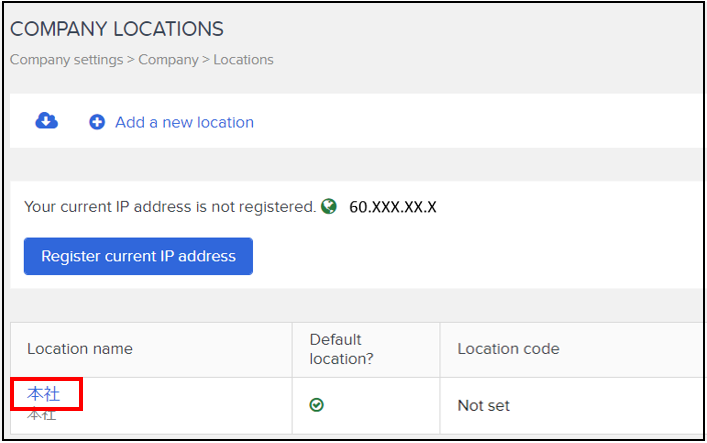Click the Default location? column header
The image size is (707, 443).
(341, 349)
